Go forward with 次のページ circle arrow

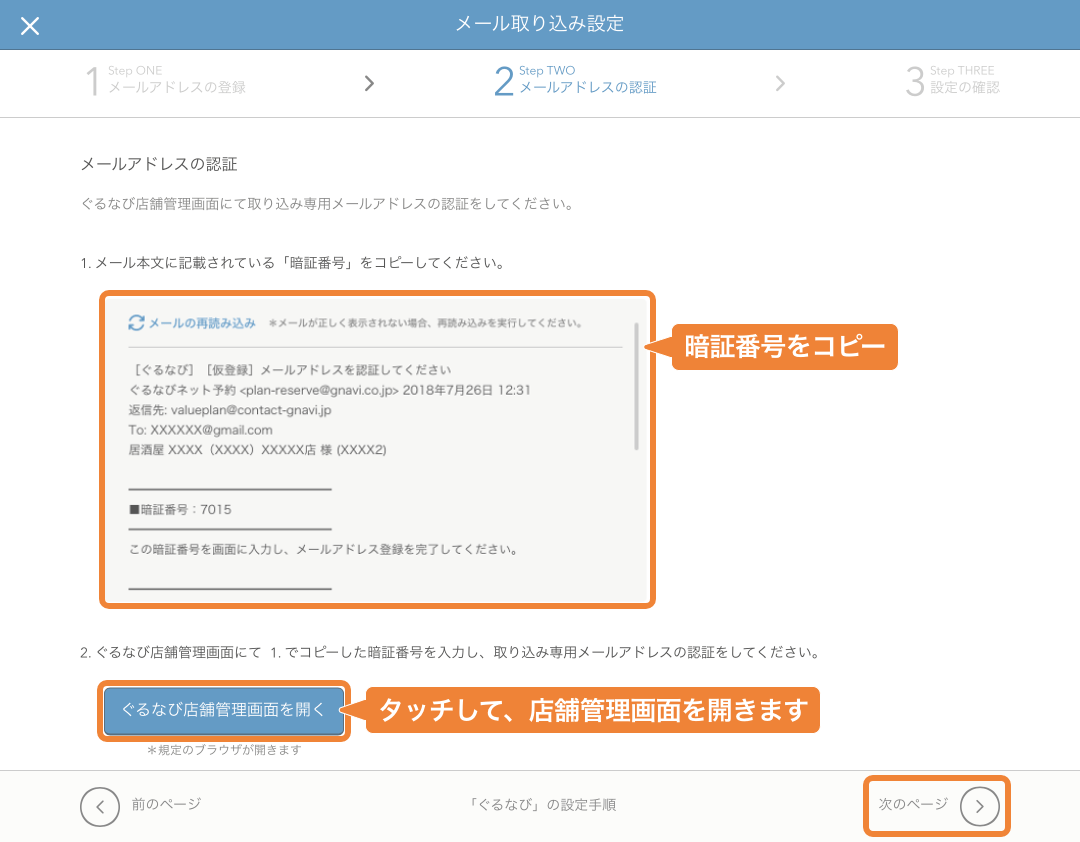pyautogui.click(x=979, y=806)
